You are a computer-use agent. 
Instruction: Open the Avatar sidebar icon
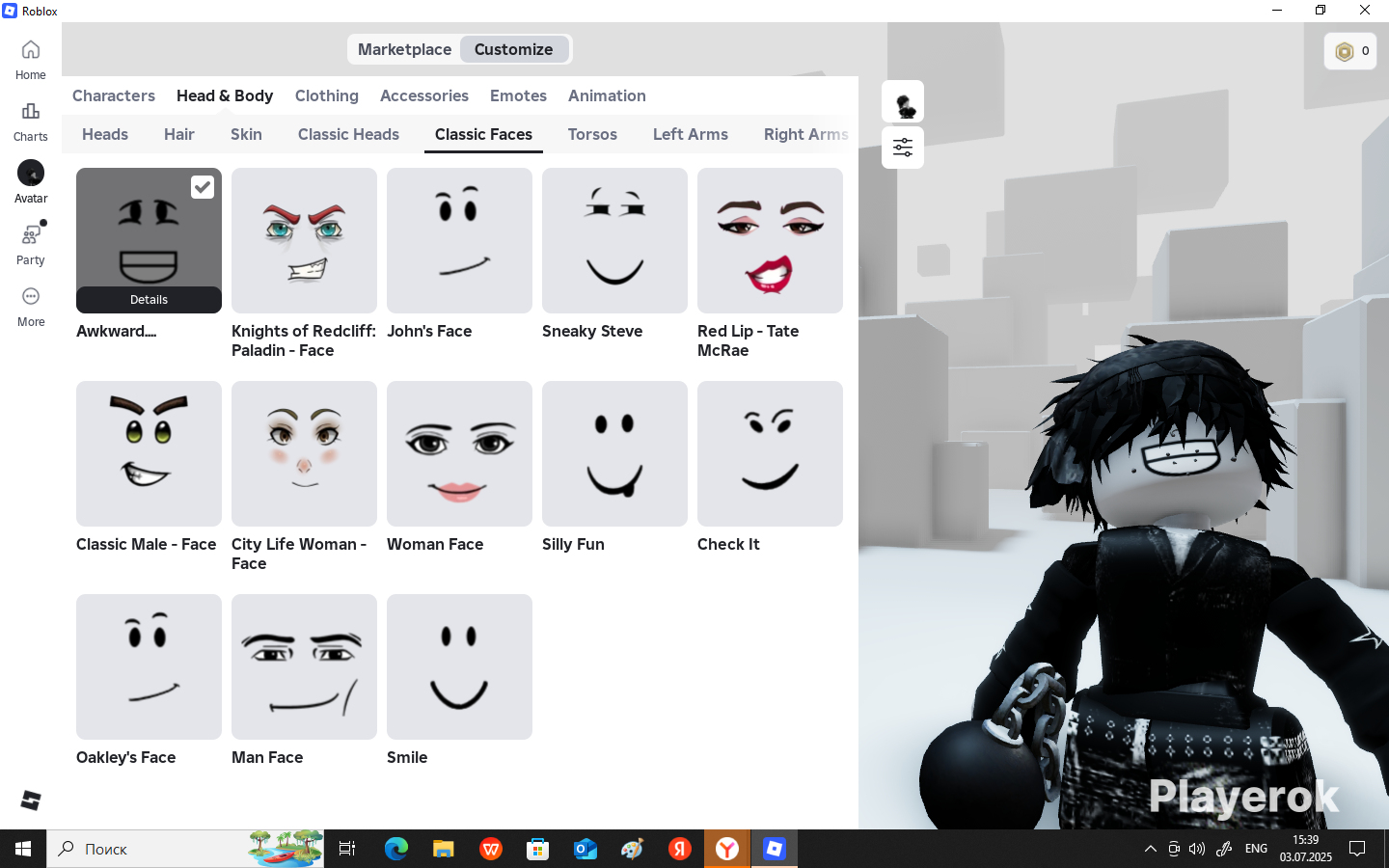31,174
